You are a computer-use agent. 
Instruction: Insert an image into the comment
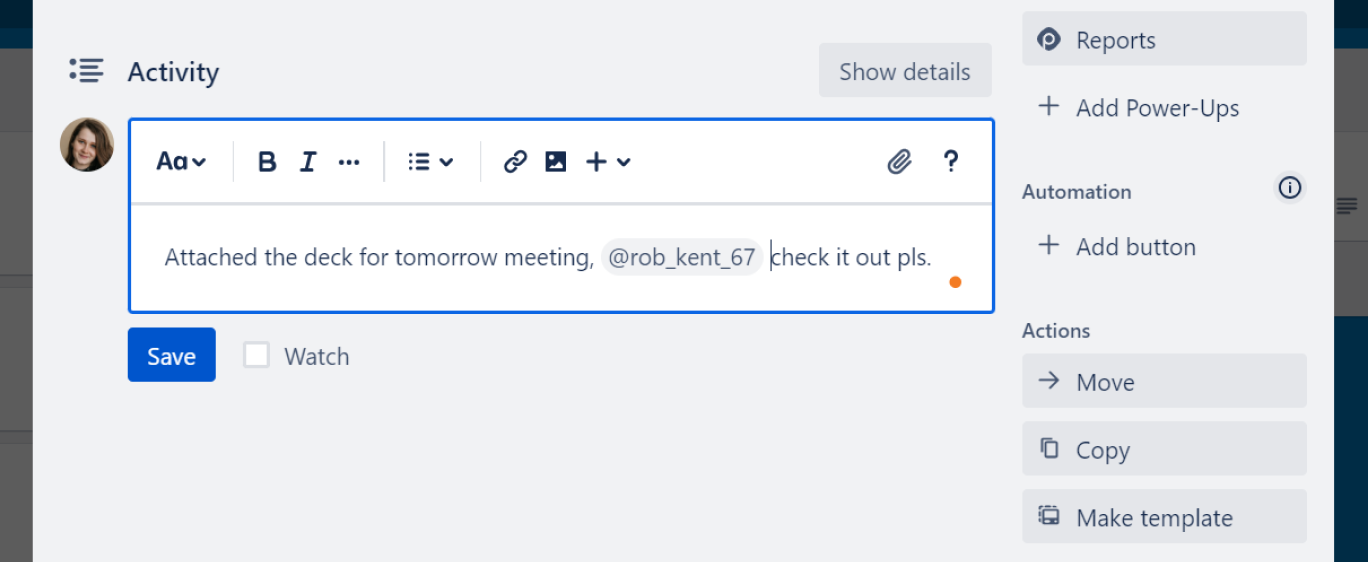tap(556, 162)
